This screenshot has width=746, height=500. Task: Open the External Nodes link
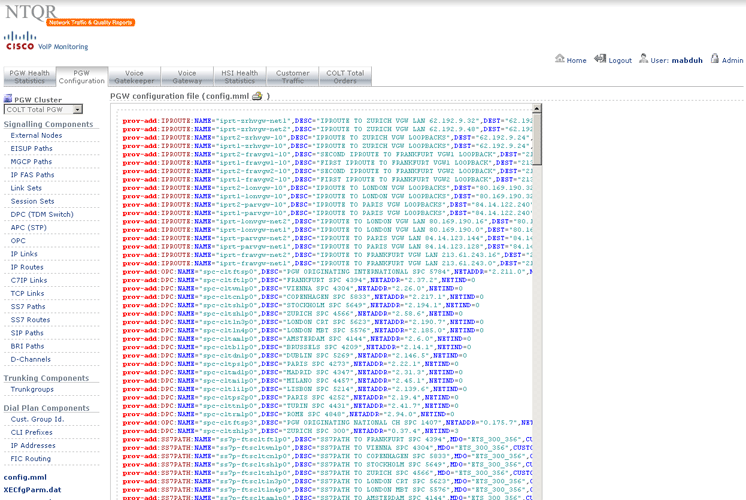(36, 135)
